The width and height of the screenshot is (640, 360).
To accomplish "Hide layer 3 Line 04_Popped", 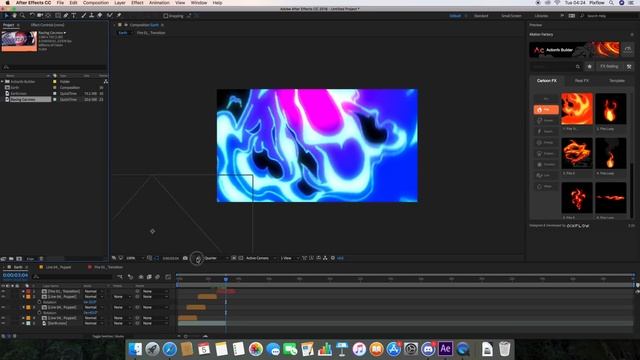I will (x=3, y=307).
